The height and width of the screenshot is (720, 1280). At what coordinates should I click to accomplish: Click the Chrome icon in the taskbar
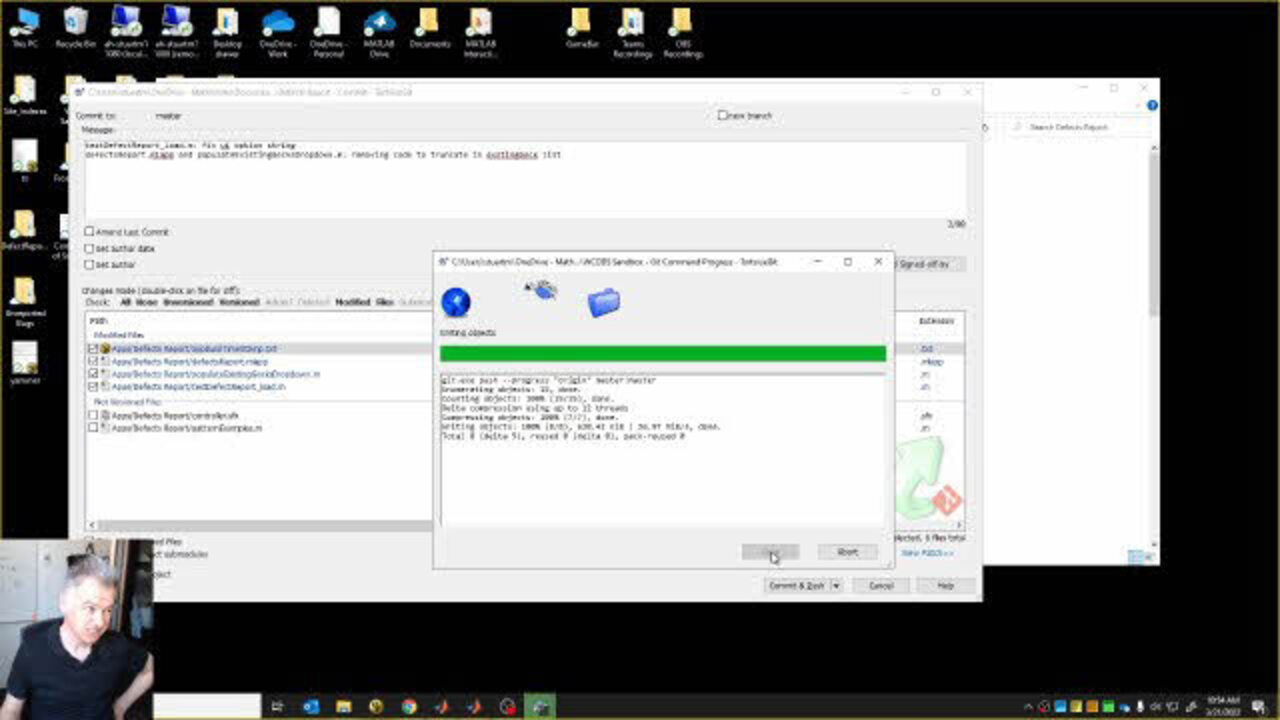(409, 707)
